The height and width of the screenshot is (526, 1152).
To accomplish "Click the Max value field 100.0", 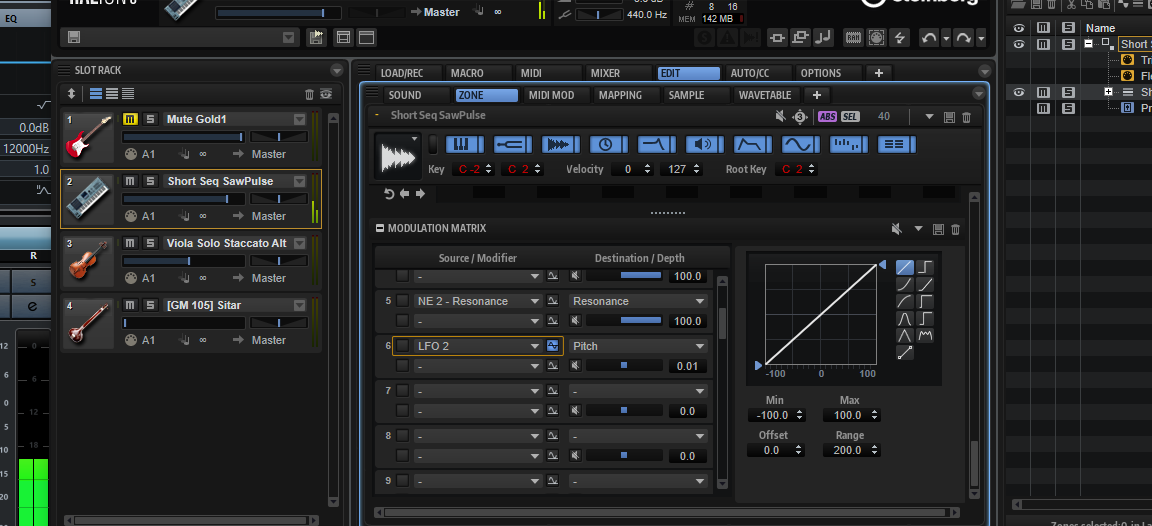I will pos(850,416).
